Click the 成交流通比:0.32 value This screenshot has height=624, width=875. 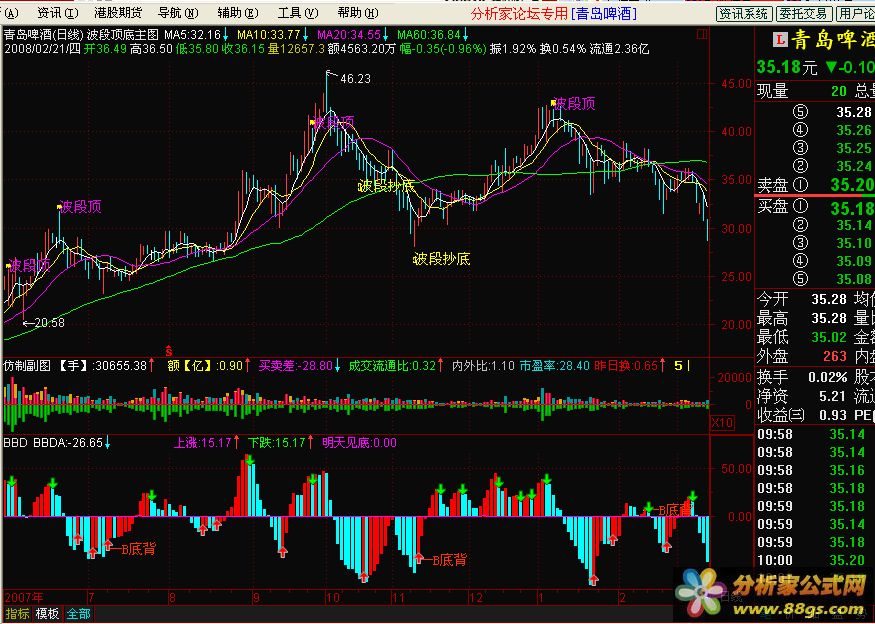click(392, 366)
